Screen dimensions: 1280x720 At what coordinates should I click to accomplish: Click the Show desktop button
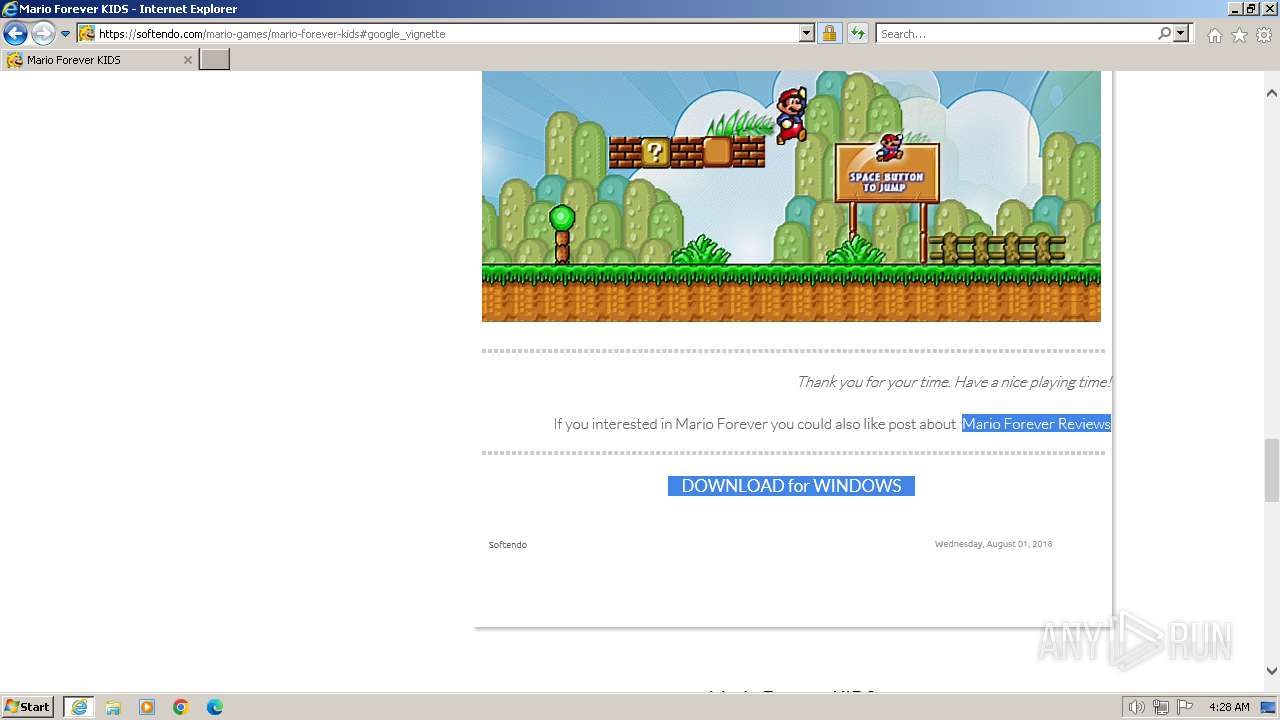tap(1269, 707)
